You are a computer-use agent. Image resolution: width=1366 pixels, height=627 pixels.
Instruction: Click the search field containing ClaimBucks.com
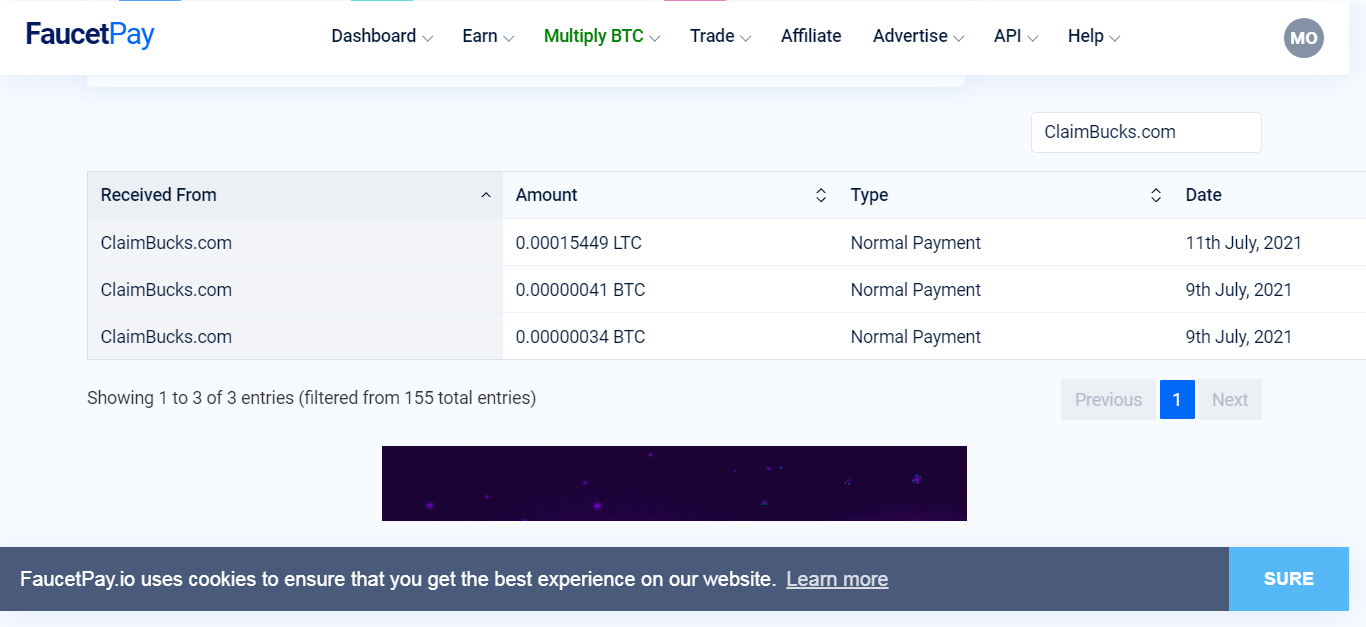[1146, 132]
